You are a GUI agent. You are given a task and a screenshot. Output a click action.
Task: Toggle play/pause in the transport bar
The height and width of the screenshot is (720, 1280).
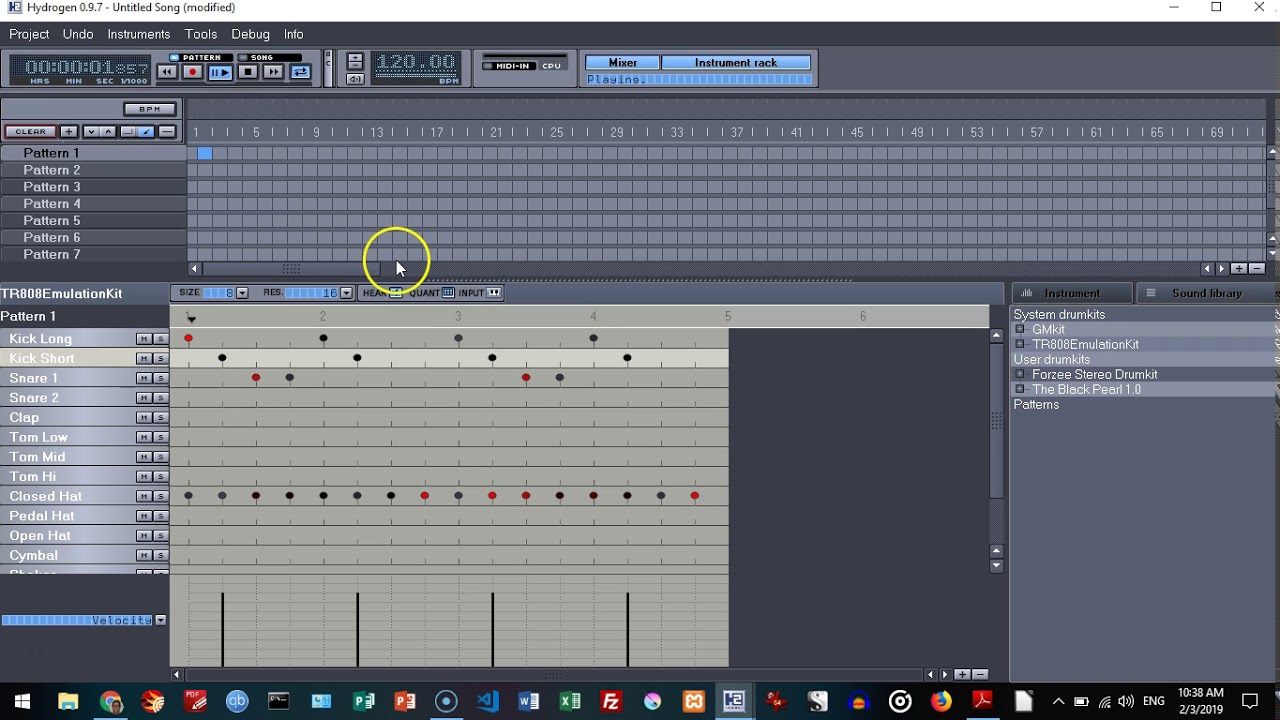pos(220,72)
